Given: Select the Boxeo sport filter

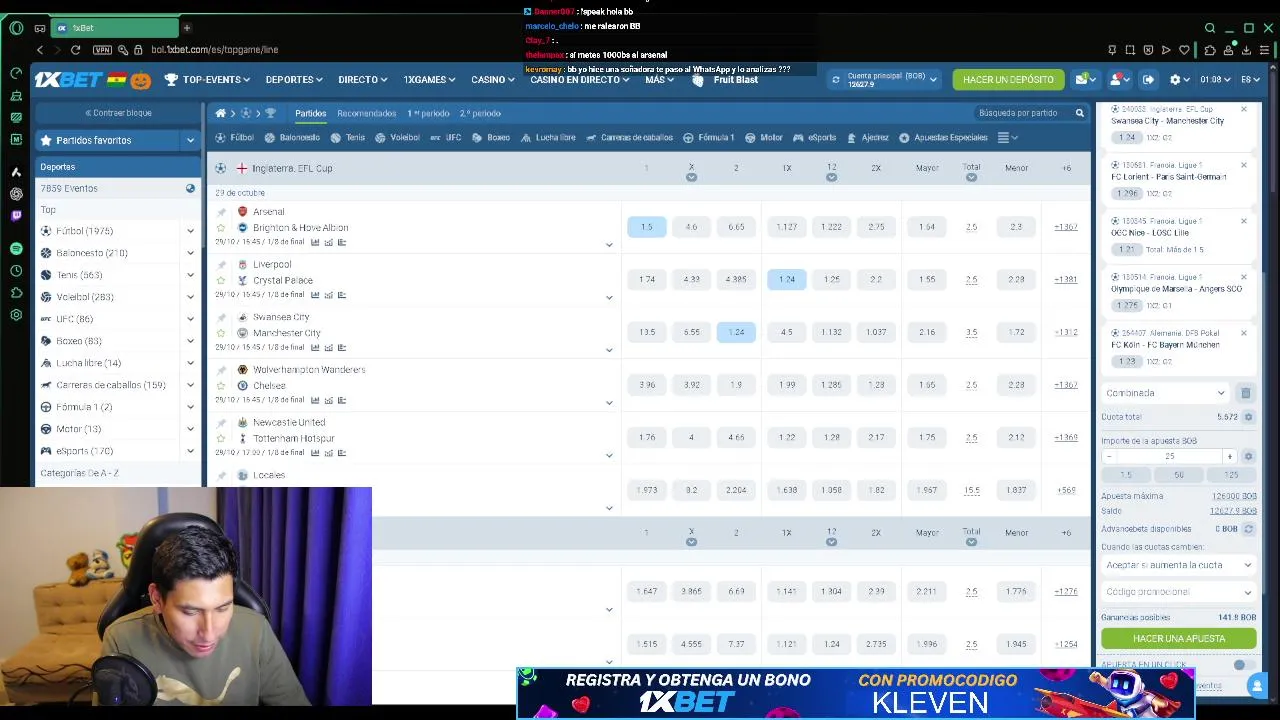Looking at the screenshot, I should (x=491, y=138).
